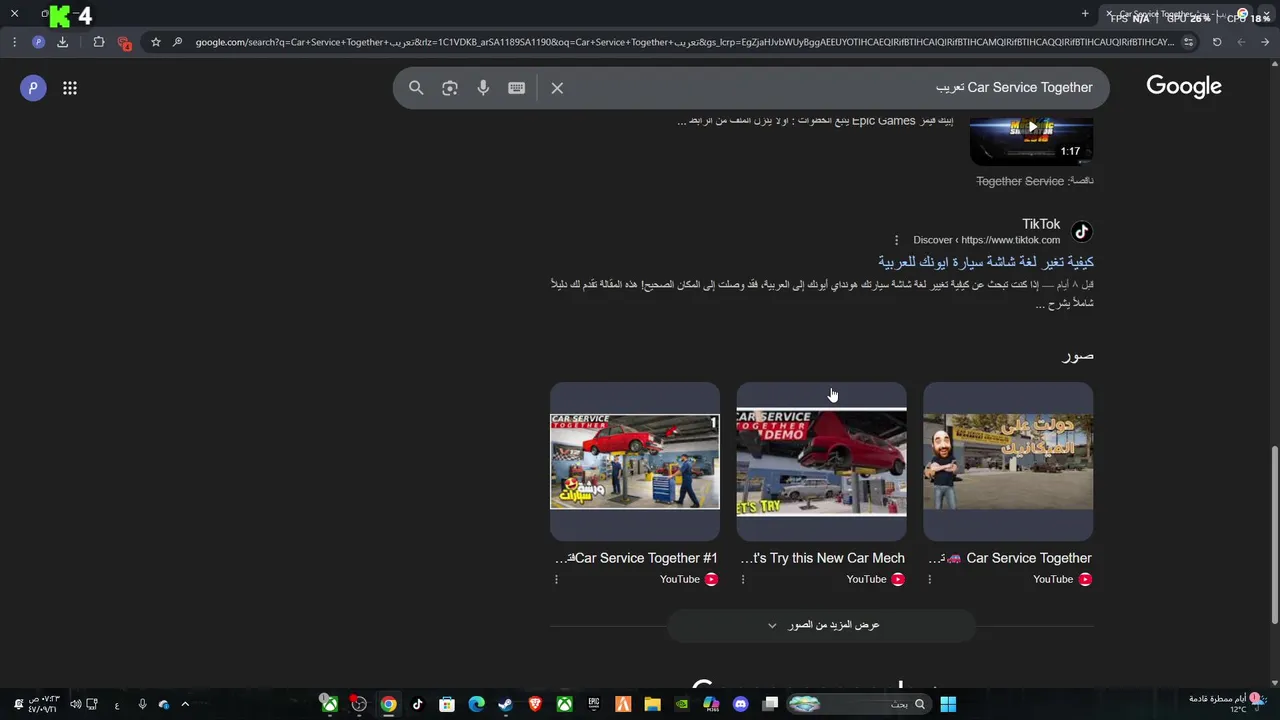Open volume control in system tray
The height and width of the screenshot is (720, 1280).
(x=75, y=704)
